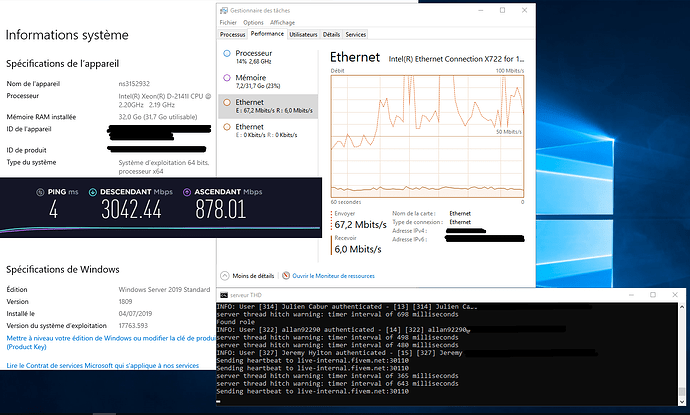Select the Processeur performance item
Screen dimensions: 690x415
[x=268, y=57]
